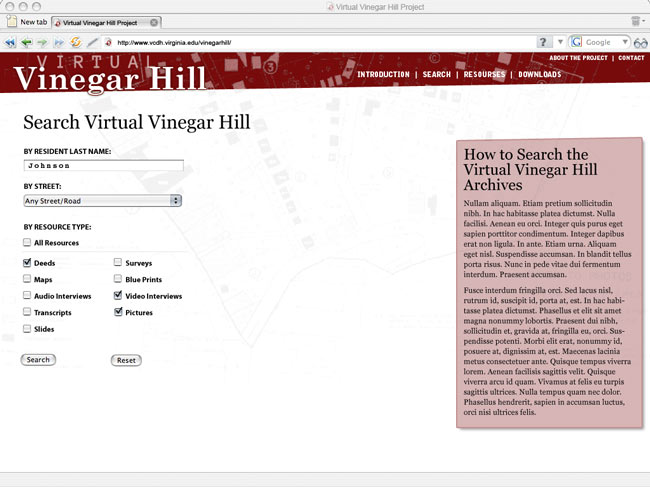Close the Virtual Vinegar Hill Project tab

coord(154,22)
